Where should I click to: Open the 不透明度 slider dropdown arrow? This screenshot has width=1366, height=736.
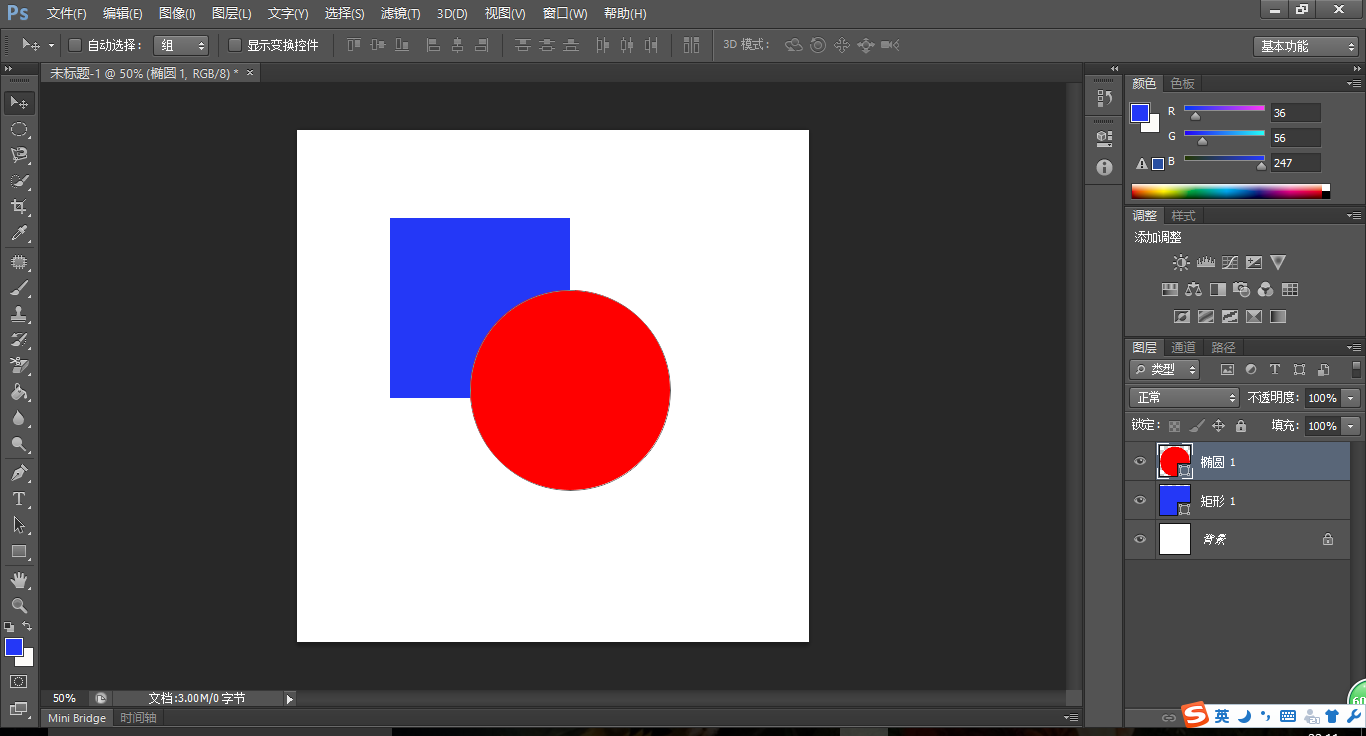[1351, 398]
